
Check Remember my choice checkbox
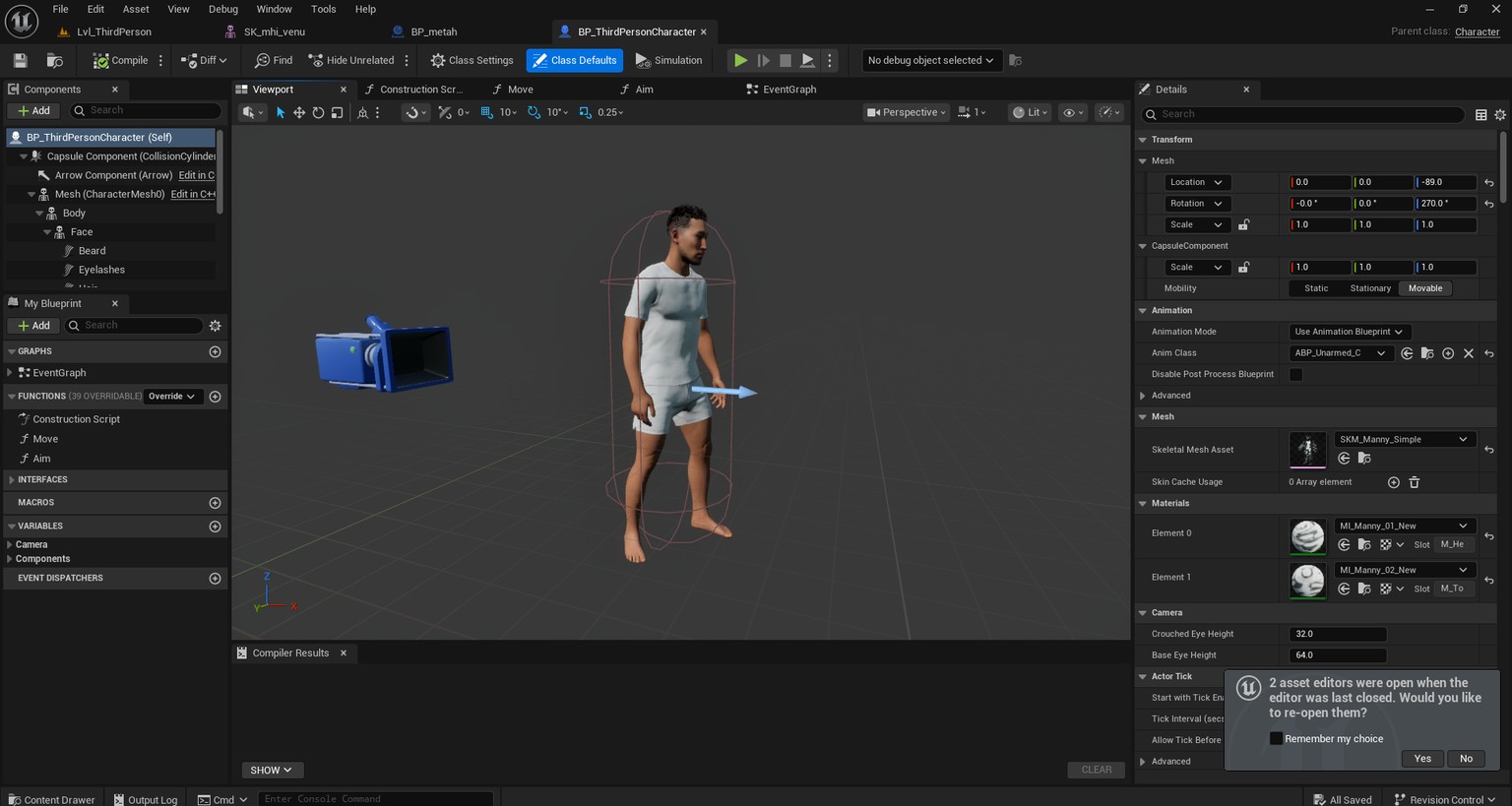[1277, 739]
